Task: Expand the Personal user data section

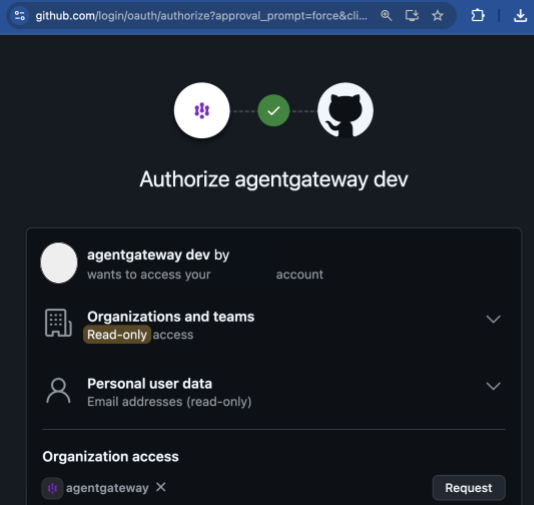Action: pos(493,386)
